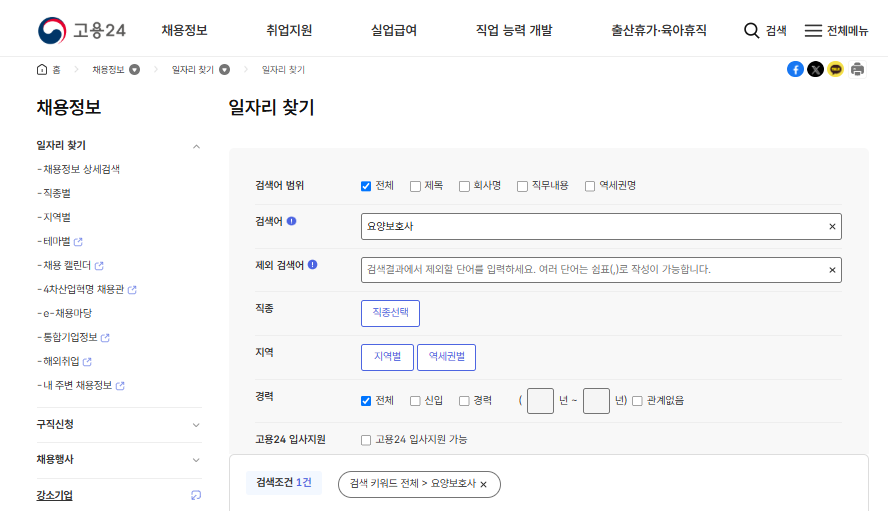Image resolution: width=888 pixels, height=511 pixels.
Task: Open the search magnifier icon
Action: 751,31
